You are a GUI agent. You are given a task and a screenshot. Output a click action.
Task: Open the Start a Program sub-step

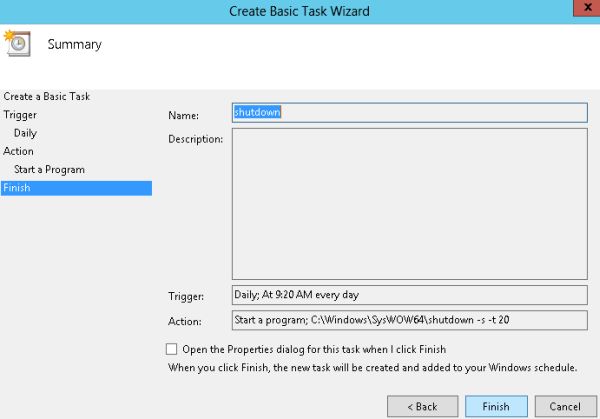49,170
